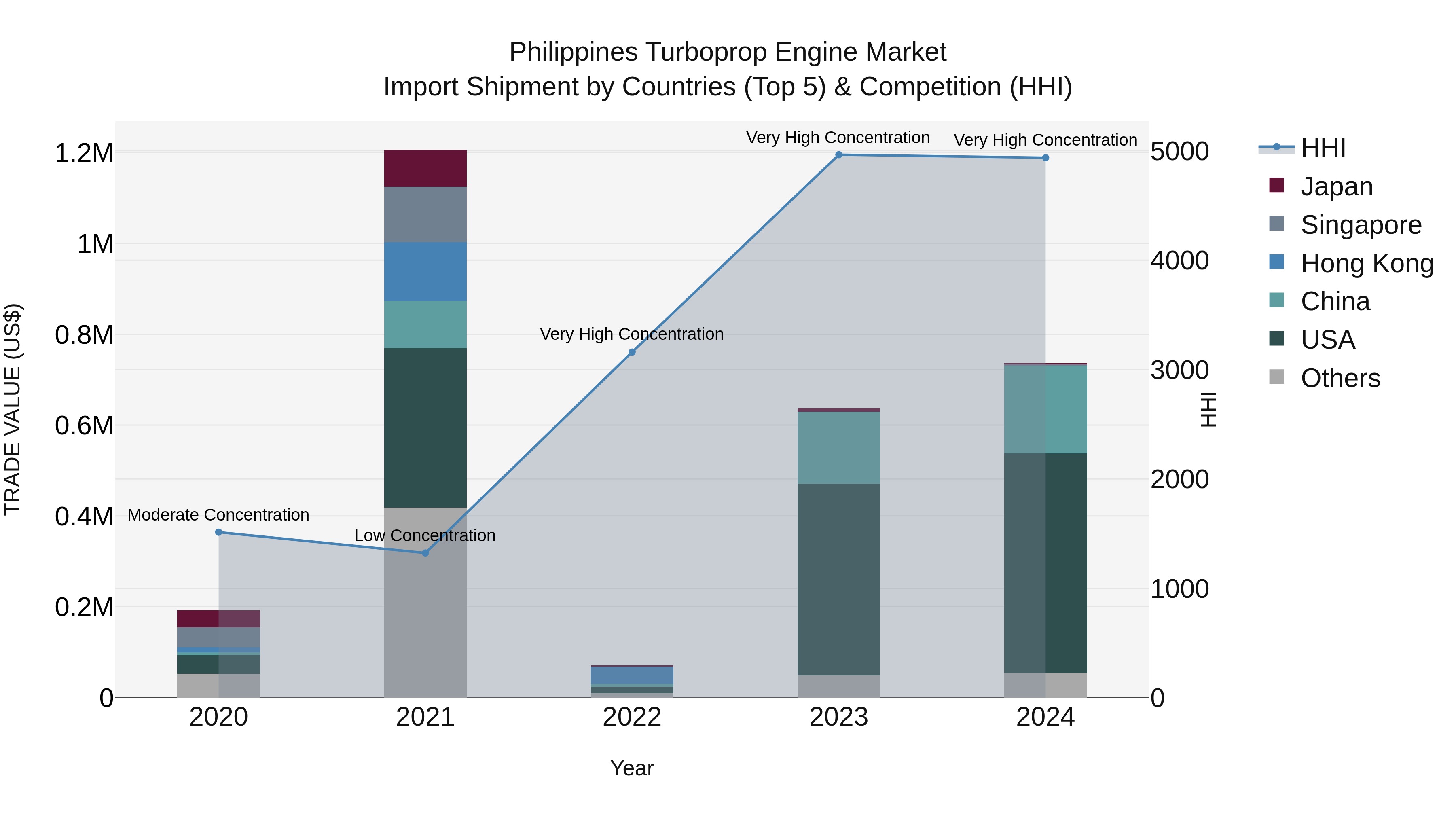Toggle the USA legend entry
Viewport: 1456px width, 819px height.
click(x=1312, y=340)
